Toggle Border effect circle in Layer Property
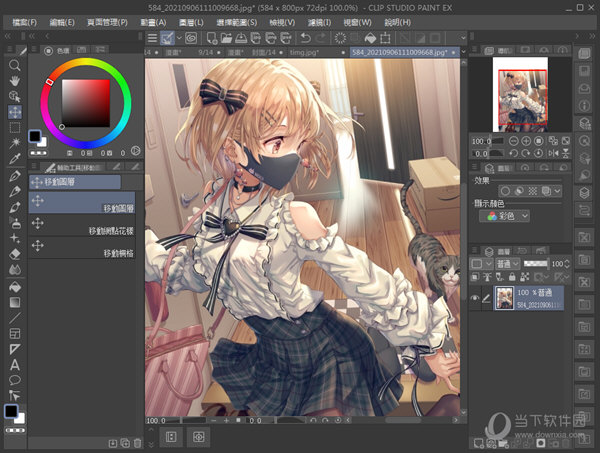Screen dimensions: 600x453 [505, 191]
